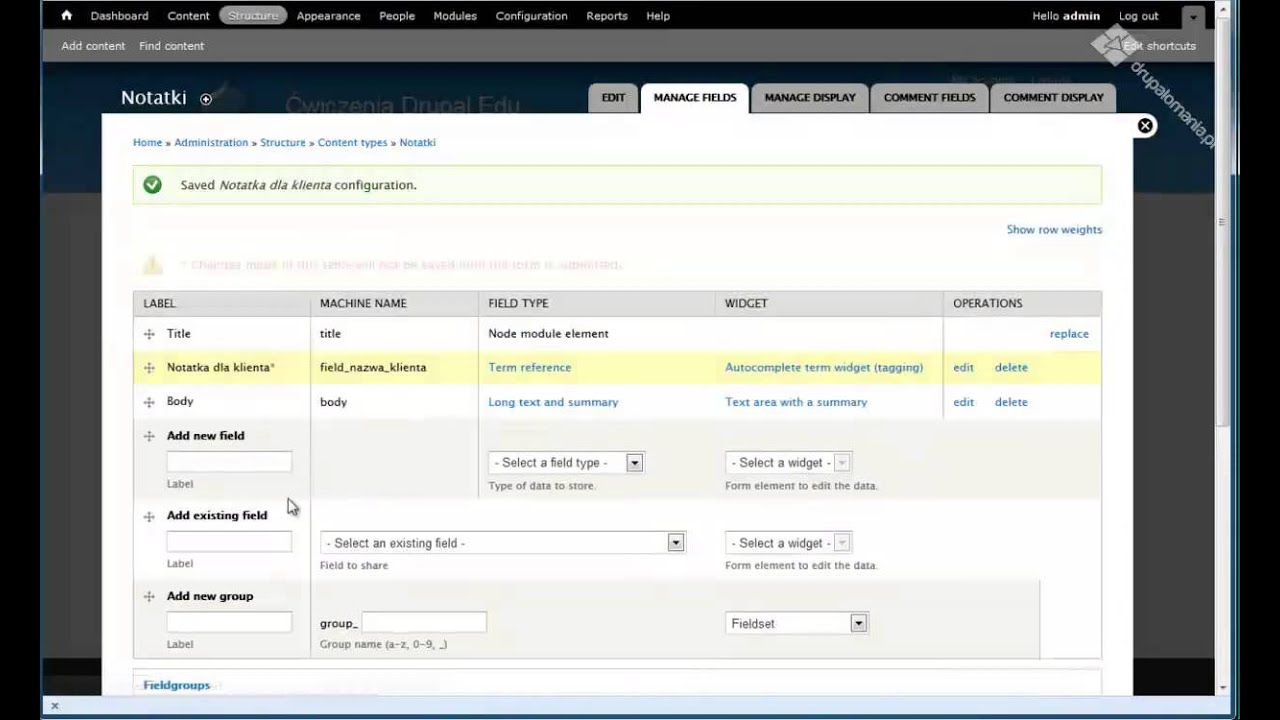Click the Content types breadcrumb link

352,143
